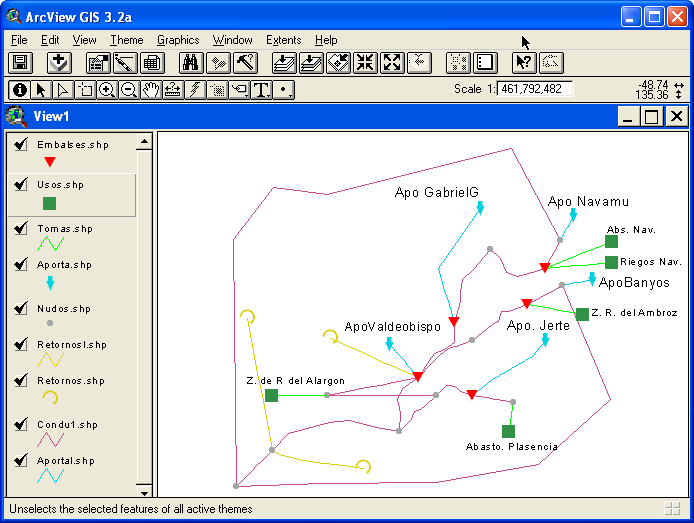Open the Help menu
694x523 pixels.
click(326, 40)
